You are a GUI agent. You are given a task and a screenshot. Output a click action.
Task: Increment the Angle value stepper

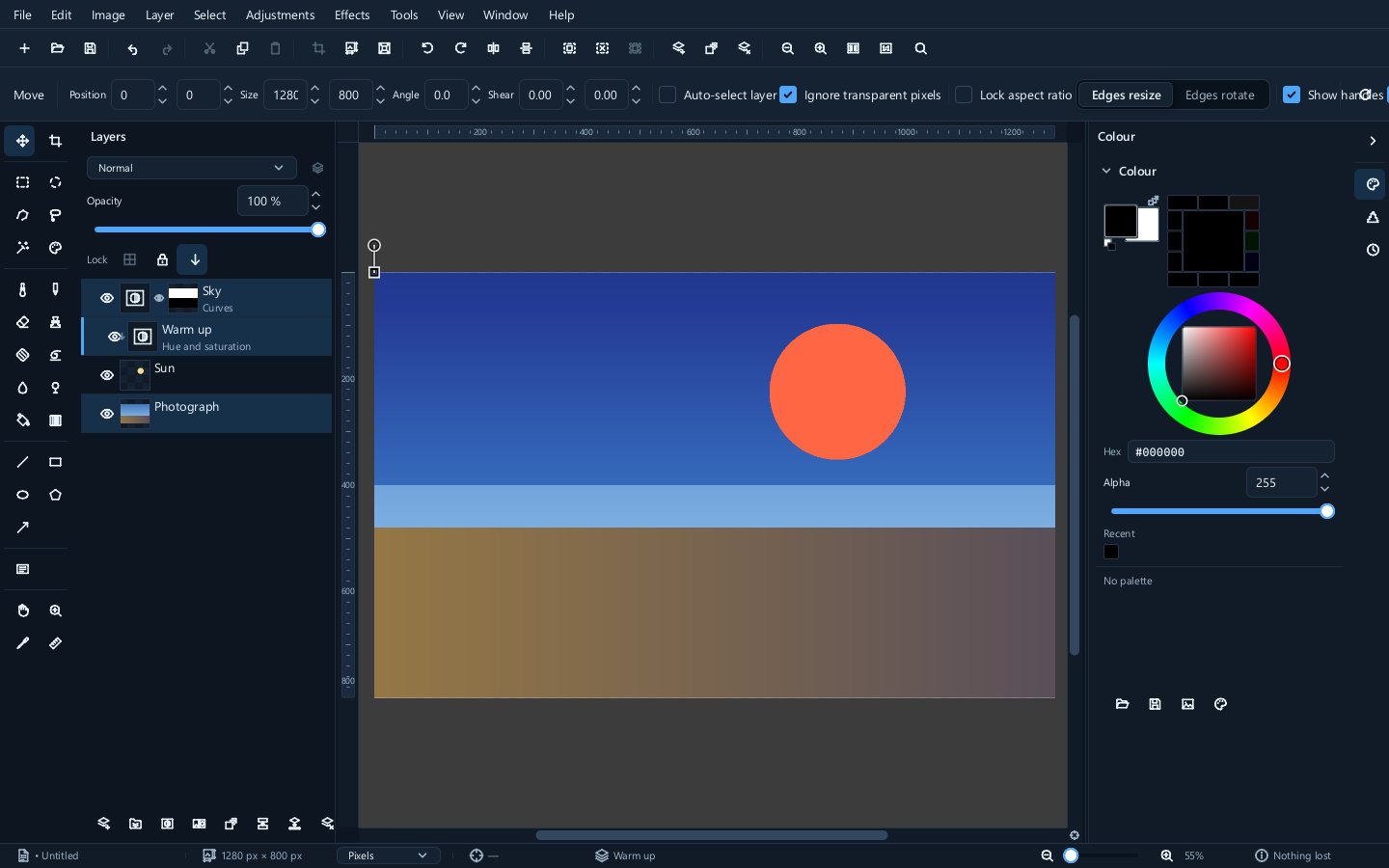[476, 88]
